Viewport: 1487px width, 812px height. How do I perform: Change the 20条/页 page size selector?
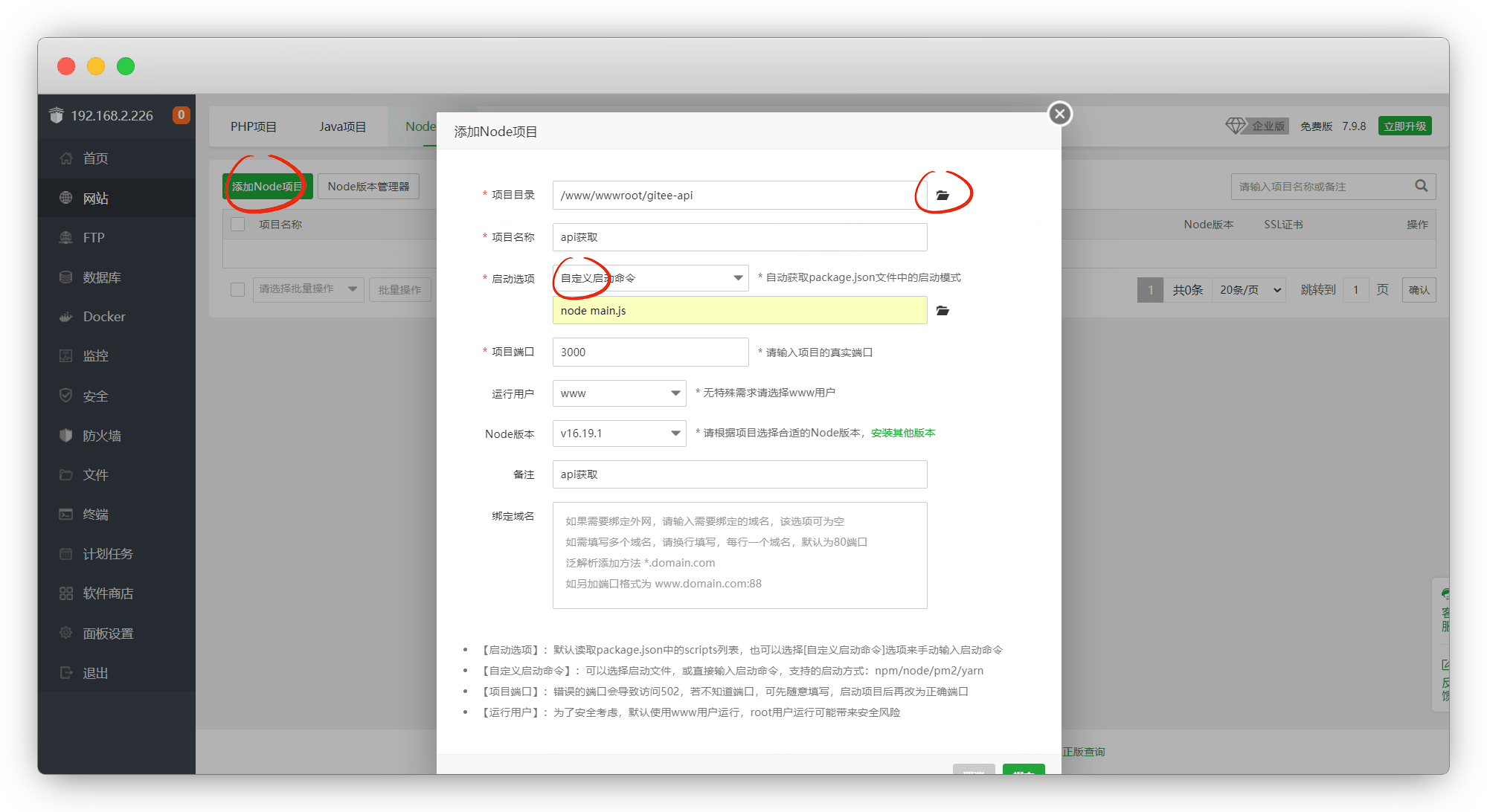click(x=1250, y=290)
